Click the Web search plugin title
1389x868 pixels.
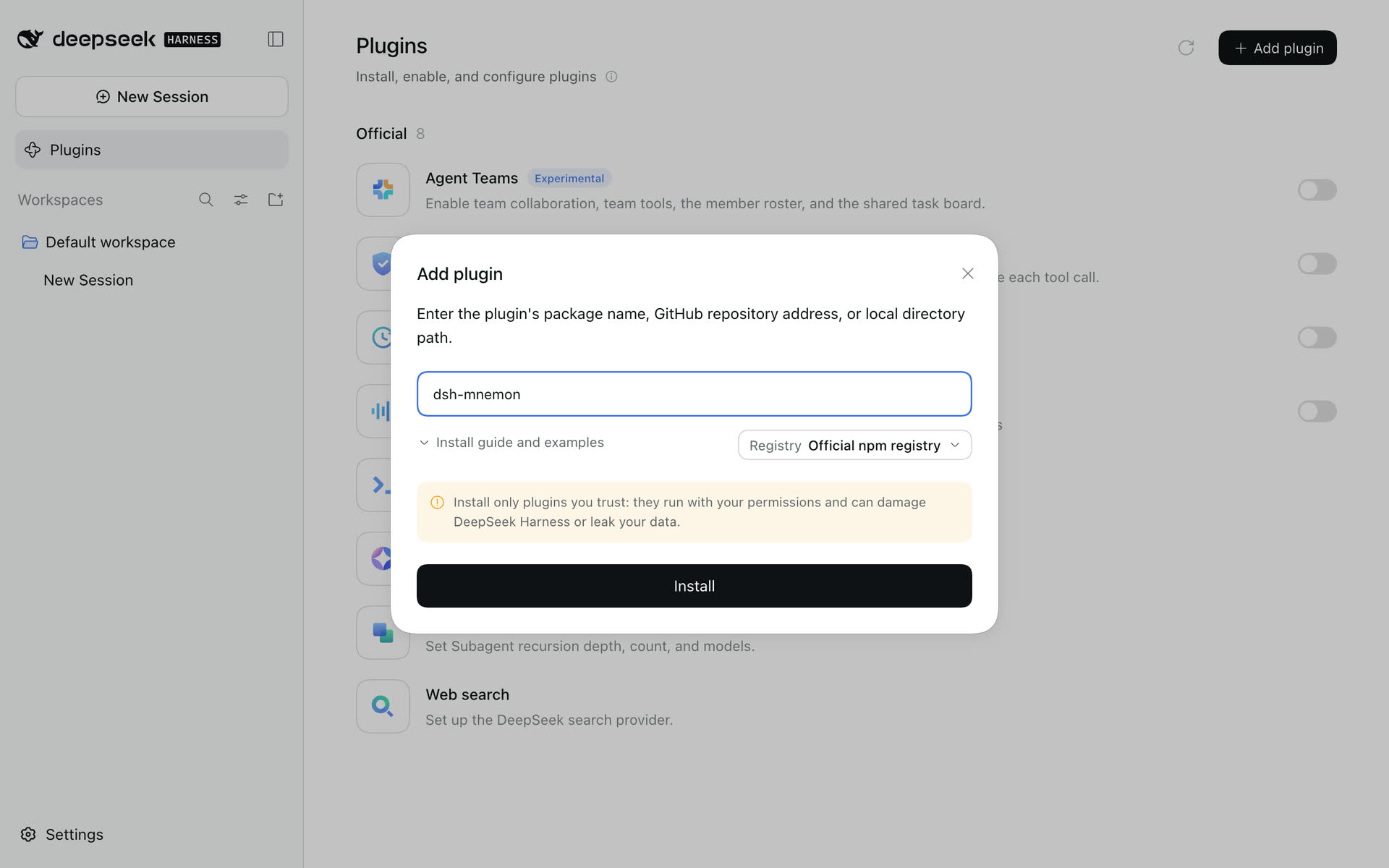pyautogui.click(x=467, y=694)
